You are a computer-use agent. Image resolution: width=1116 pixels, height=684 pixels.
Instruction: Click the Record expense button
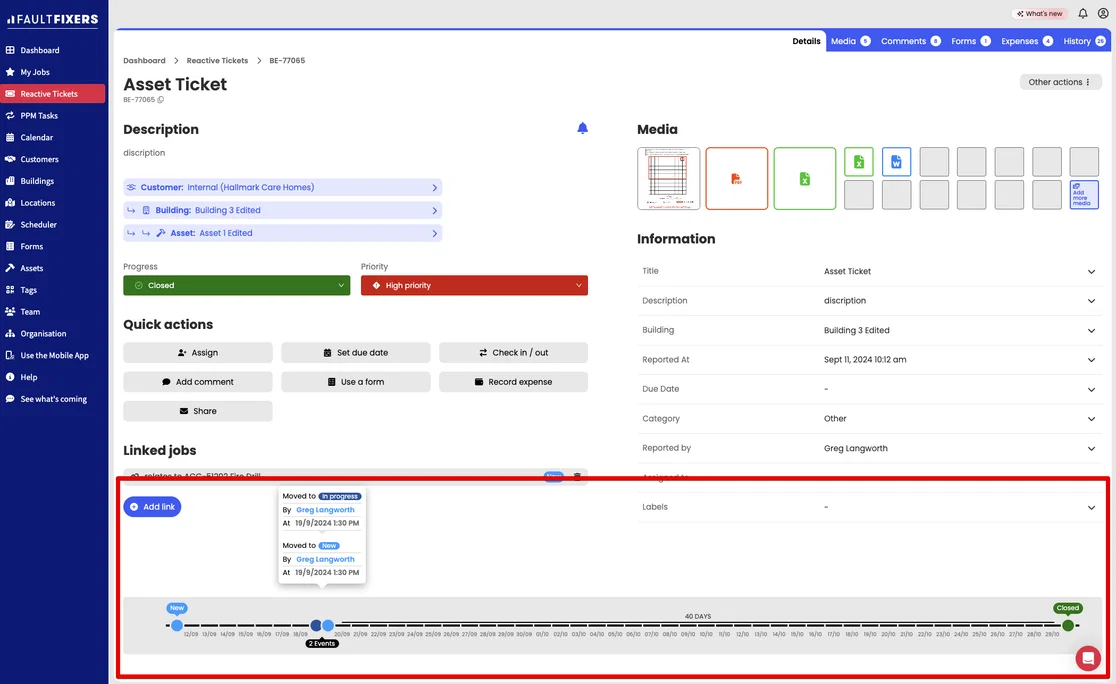513,382
